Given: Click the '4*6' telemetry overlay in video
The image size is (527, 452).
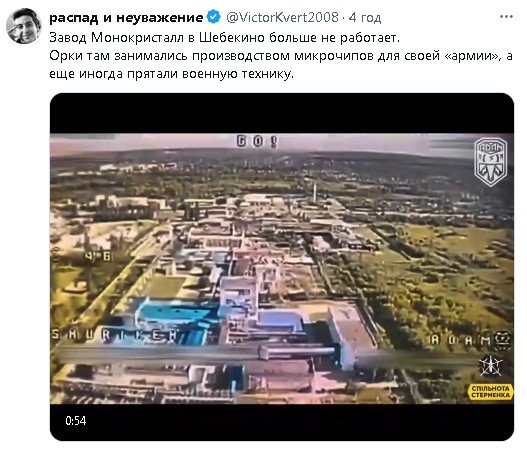Looking at the screenshot, I should [x=97, y=256].
